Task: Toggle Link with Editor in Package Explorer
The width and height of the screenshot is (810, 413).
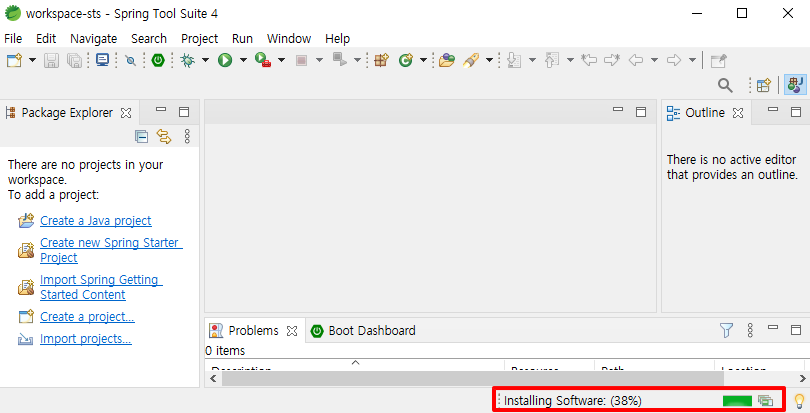Action: tap(164, 136)
